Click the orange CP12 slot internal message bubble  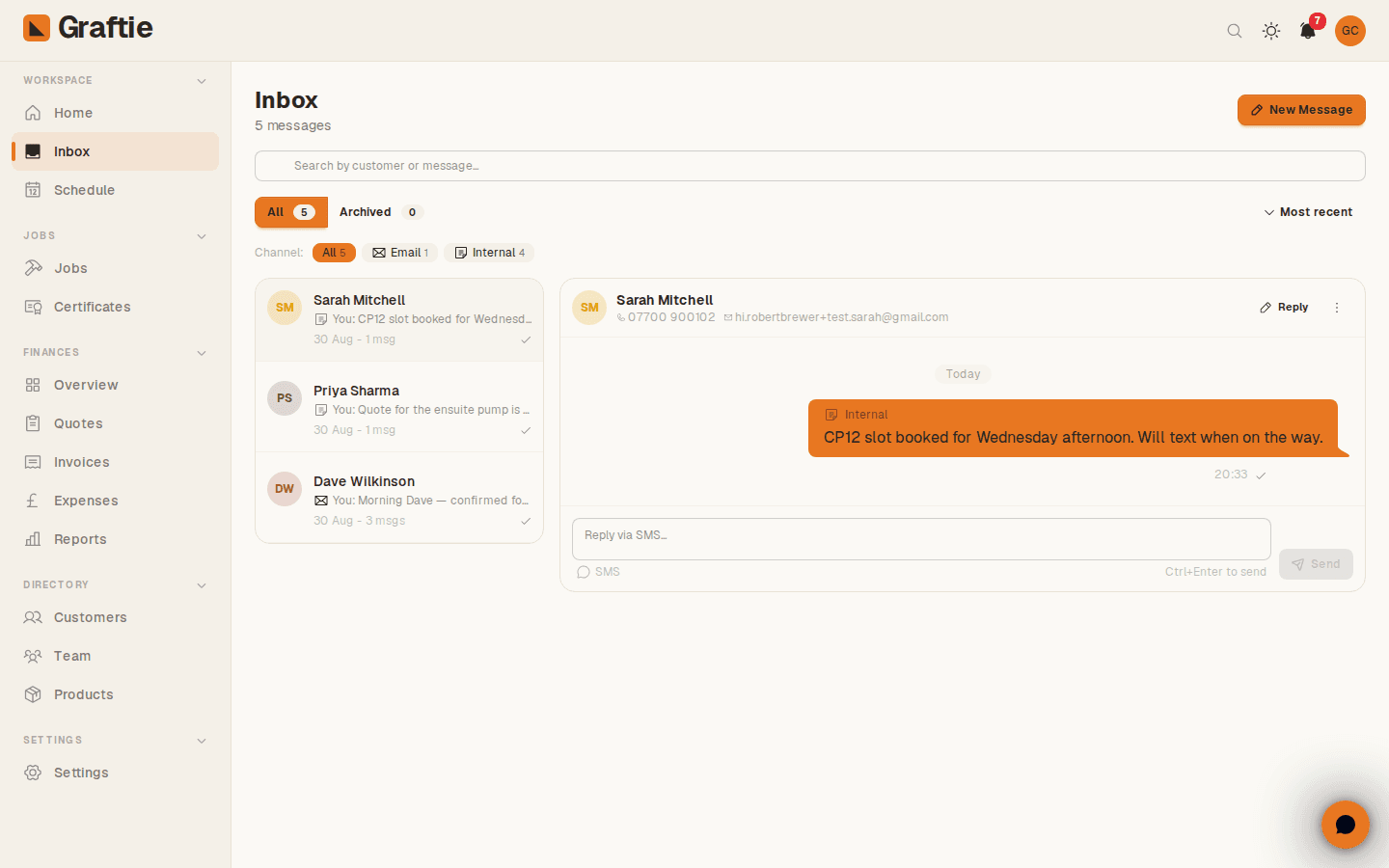[1074, 428]
